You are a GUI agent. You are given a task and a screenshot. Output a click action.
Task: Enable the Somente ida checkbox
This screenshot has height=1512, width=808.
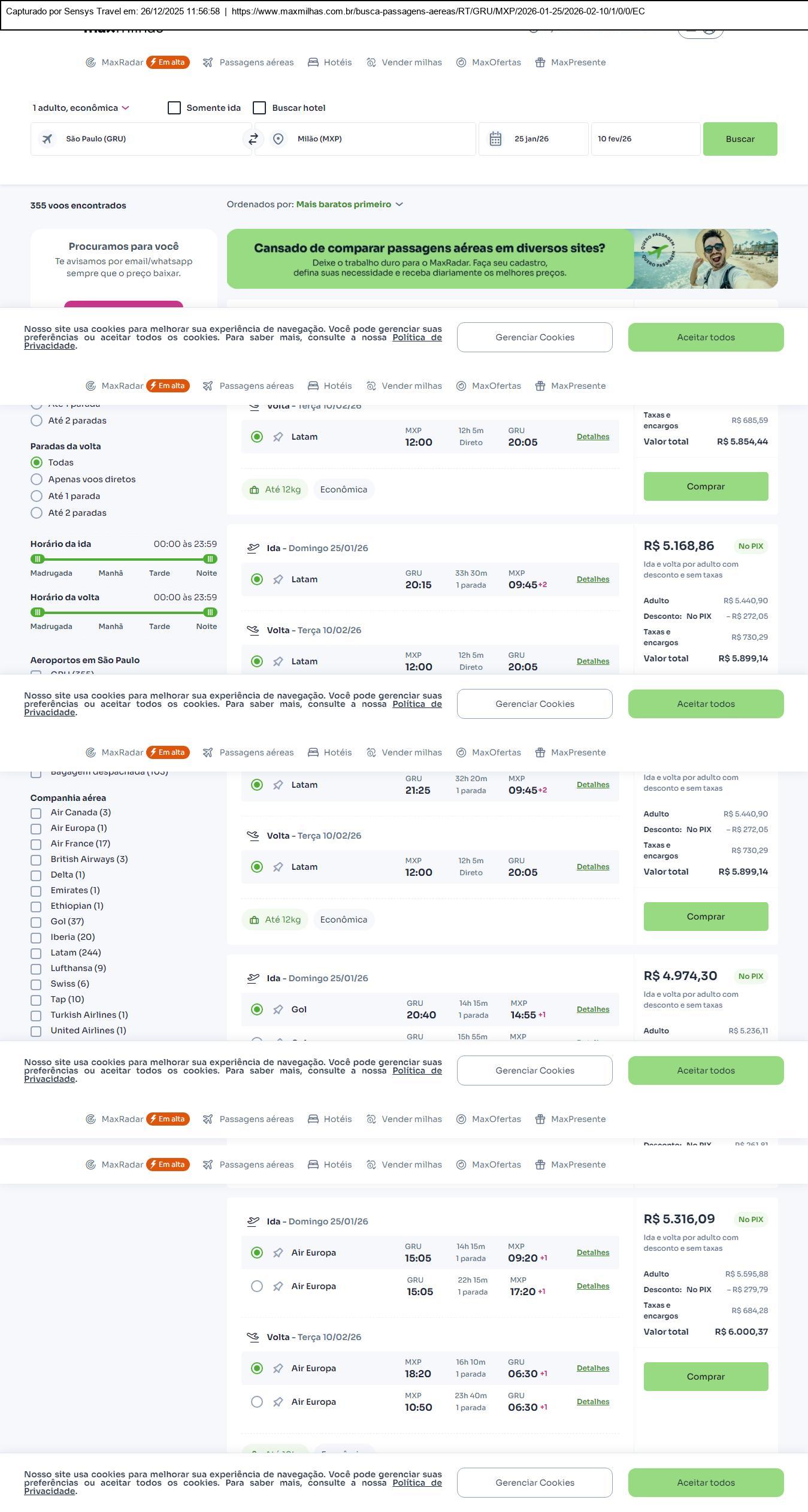click(x=174, y=108)
